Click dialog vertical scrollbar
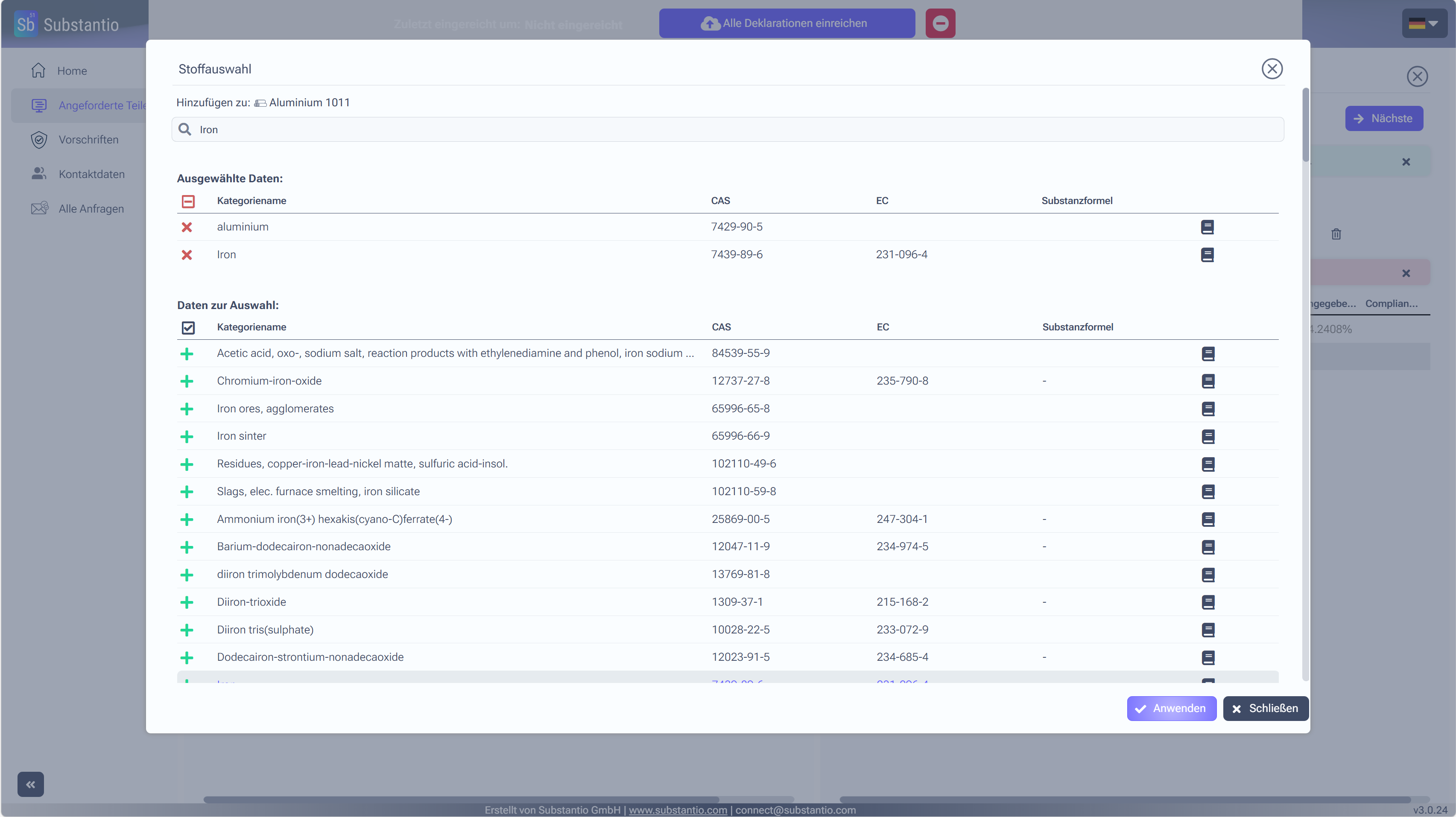The image size is (1456, 817). click(1305, 124)
